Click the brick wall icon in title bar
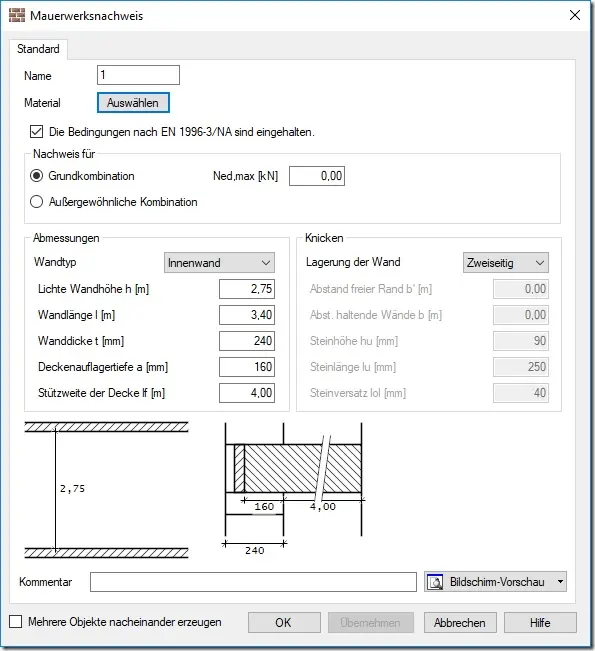The image size is (595, 651). 17,15
